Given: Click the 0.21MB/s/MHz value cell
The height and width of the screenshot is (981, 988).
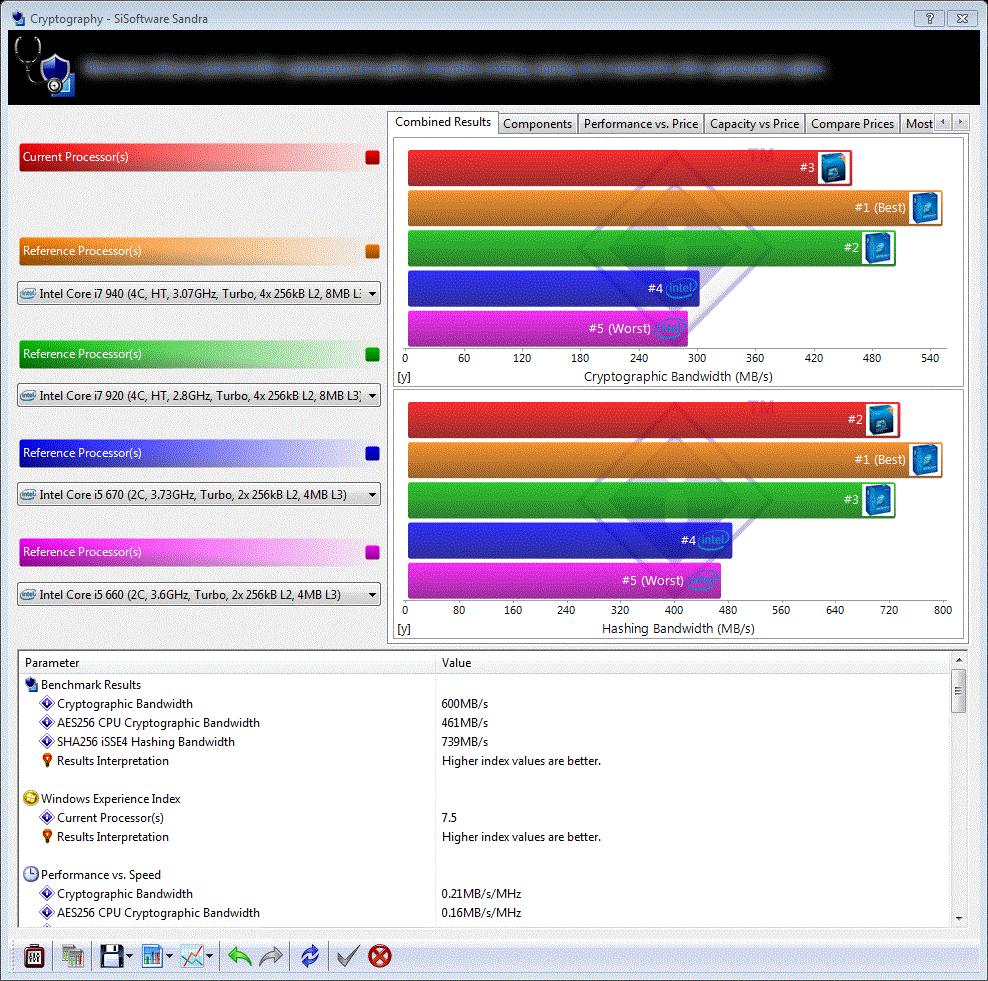Looking at the screenshot, I should pos(481,893).
